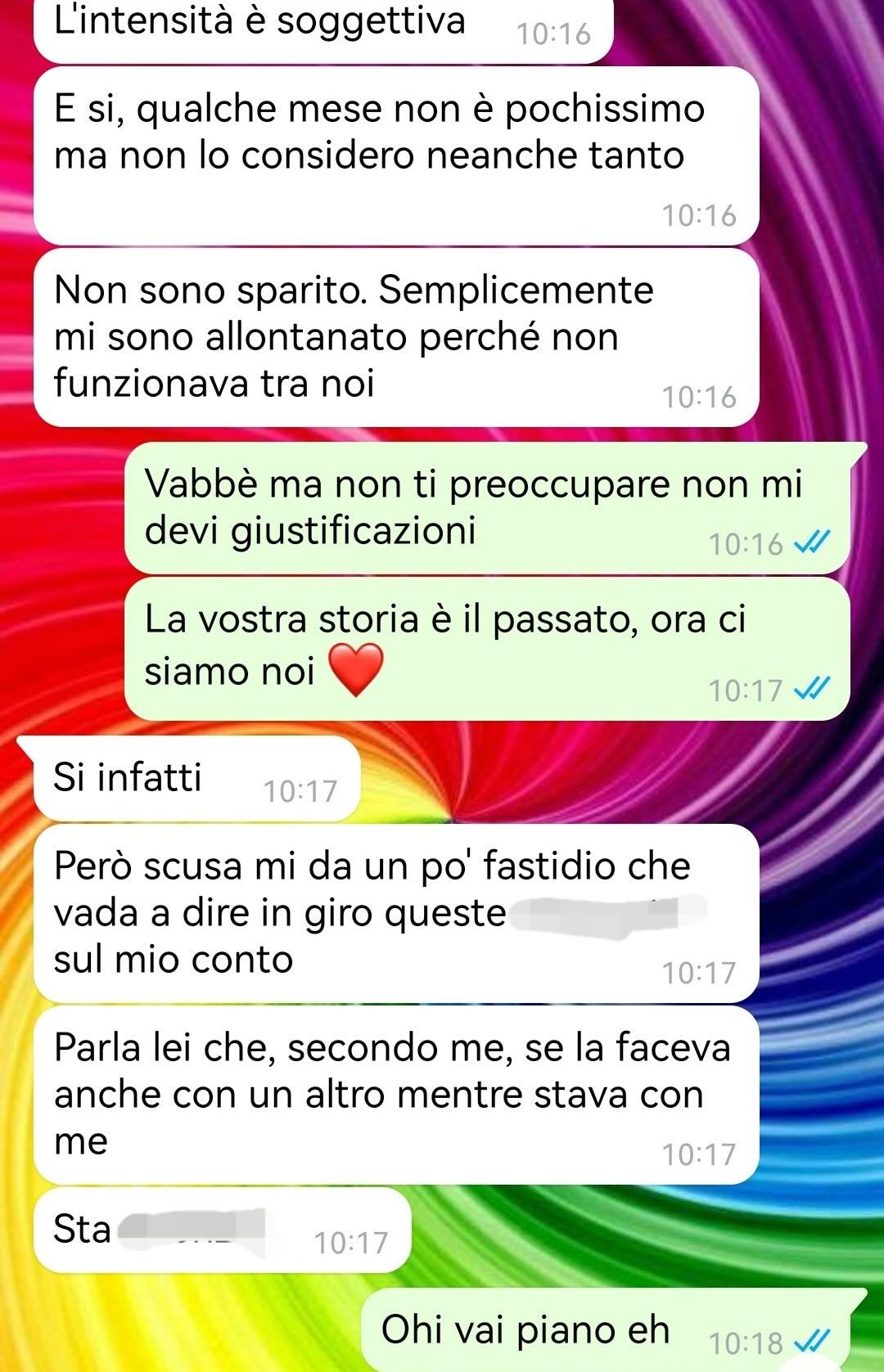
Task: Select the 'Però scusa mi da un po' fastidio' message
Action: click(x=396, y=913)
